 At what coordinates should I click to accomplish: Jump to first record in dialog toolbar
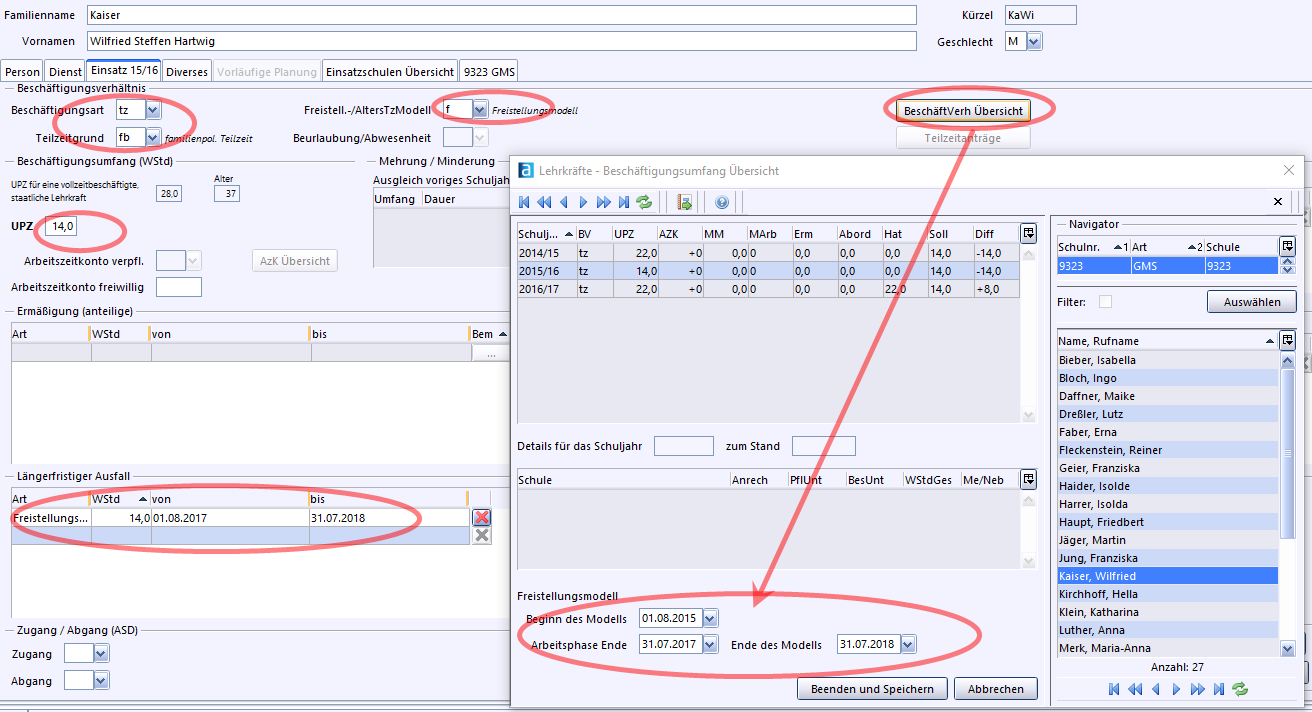(x=524, y=202)
